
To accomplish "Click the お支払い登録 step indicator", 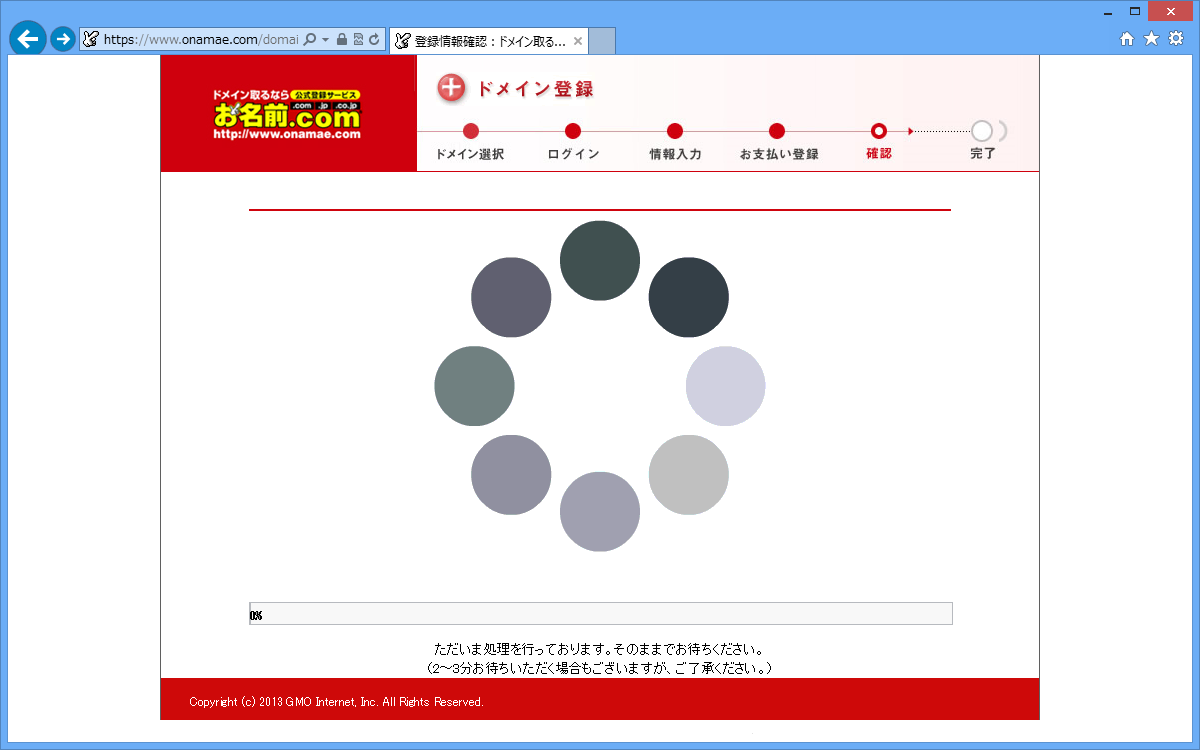I will tap(777, 131).
